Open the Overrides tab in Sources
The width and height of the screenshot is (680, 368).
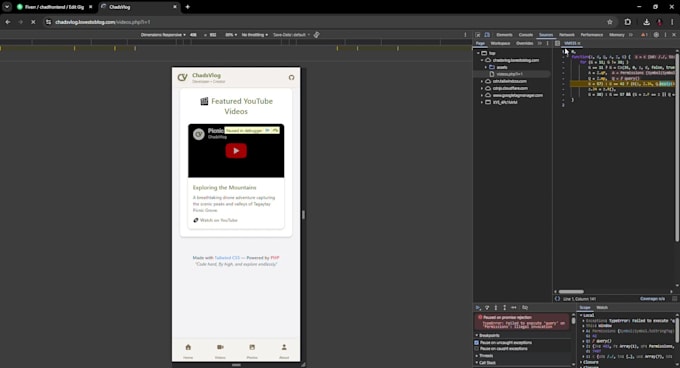(525, 43)
